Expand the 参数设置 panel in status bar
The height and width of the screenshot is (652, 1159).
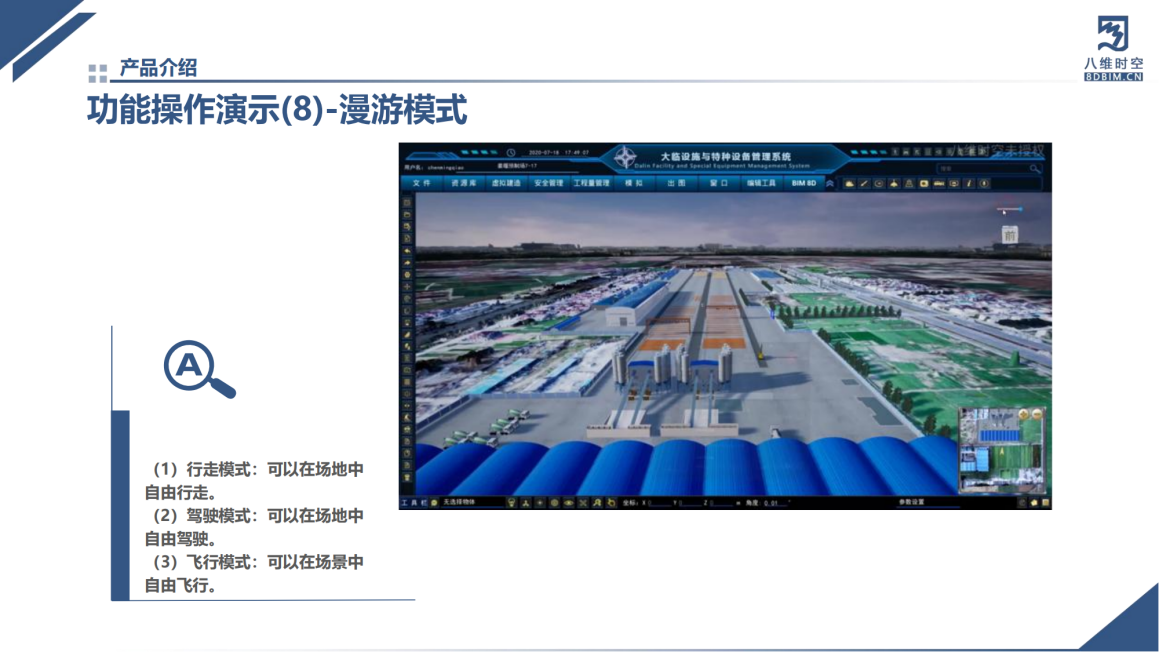911,502
